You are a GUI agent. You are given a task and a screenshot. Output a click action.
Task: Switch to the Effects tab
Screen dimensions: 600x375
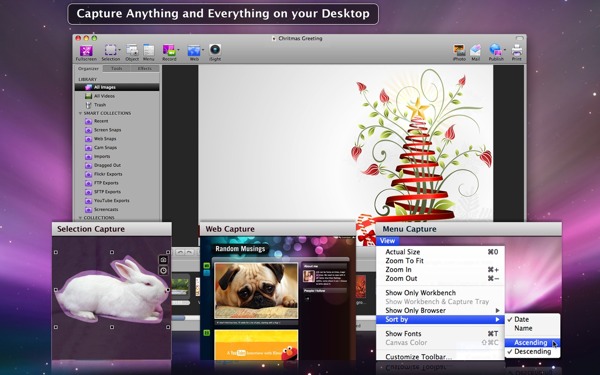(145, 68)
